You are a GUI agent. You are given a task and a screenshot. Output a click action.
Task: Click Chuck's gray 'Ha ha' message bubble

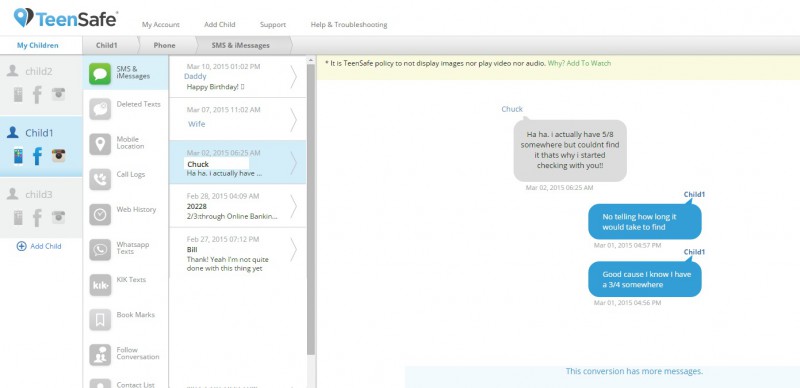[x=570, y=151]
